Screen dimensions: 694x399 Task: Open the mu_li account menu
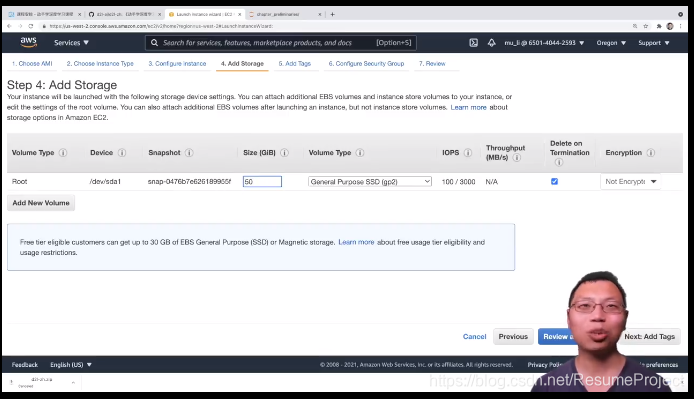coord(544,43)
